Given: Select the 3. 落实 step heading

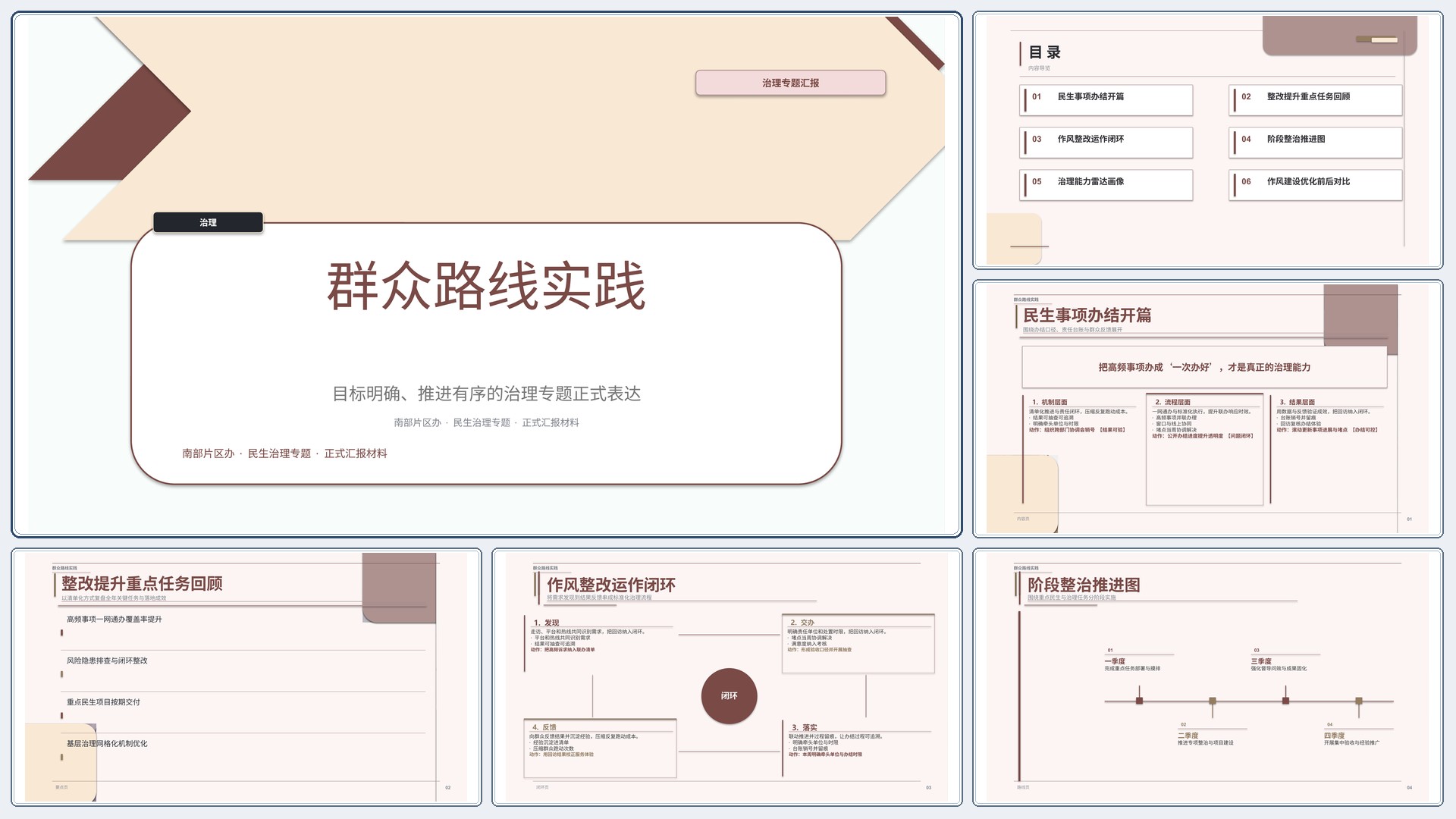Looking at the screenshot, I should click(805, 727).
